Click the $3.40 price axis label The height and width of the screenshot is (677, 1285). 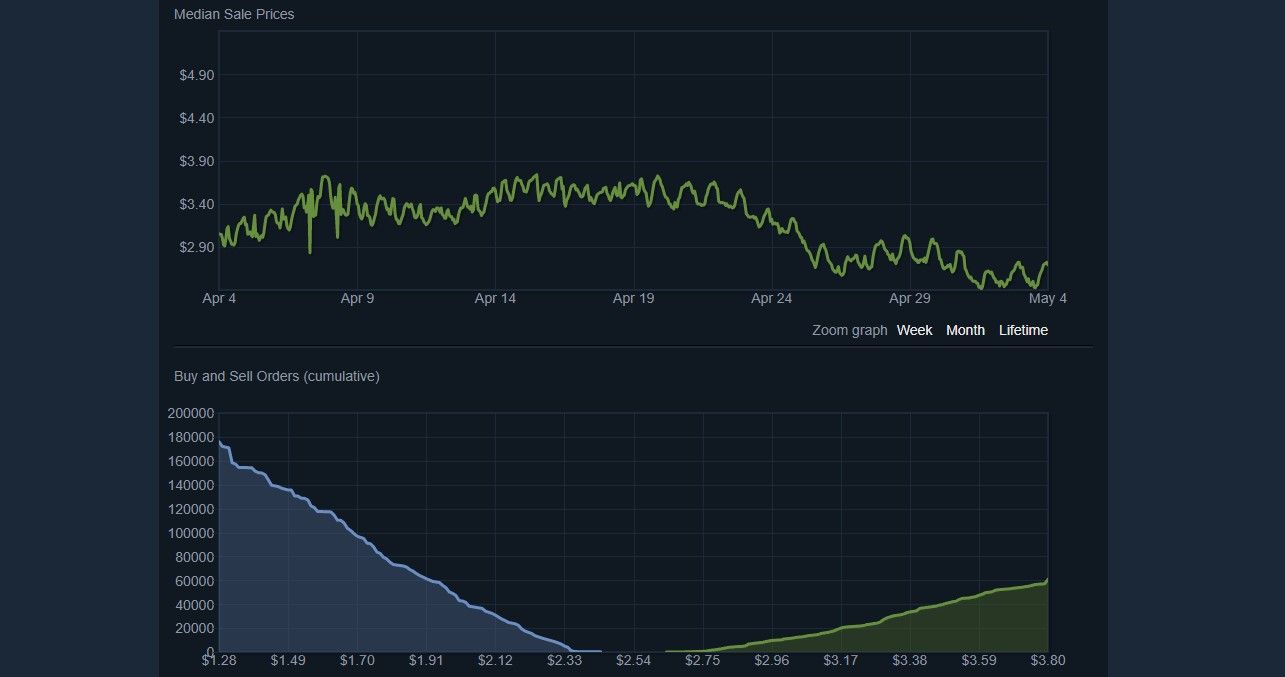point(196,204)
